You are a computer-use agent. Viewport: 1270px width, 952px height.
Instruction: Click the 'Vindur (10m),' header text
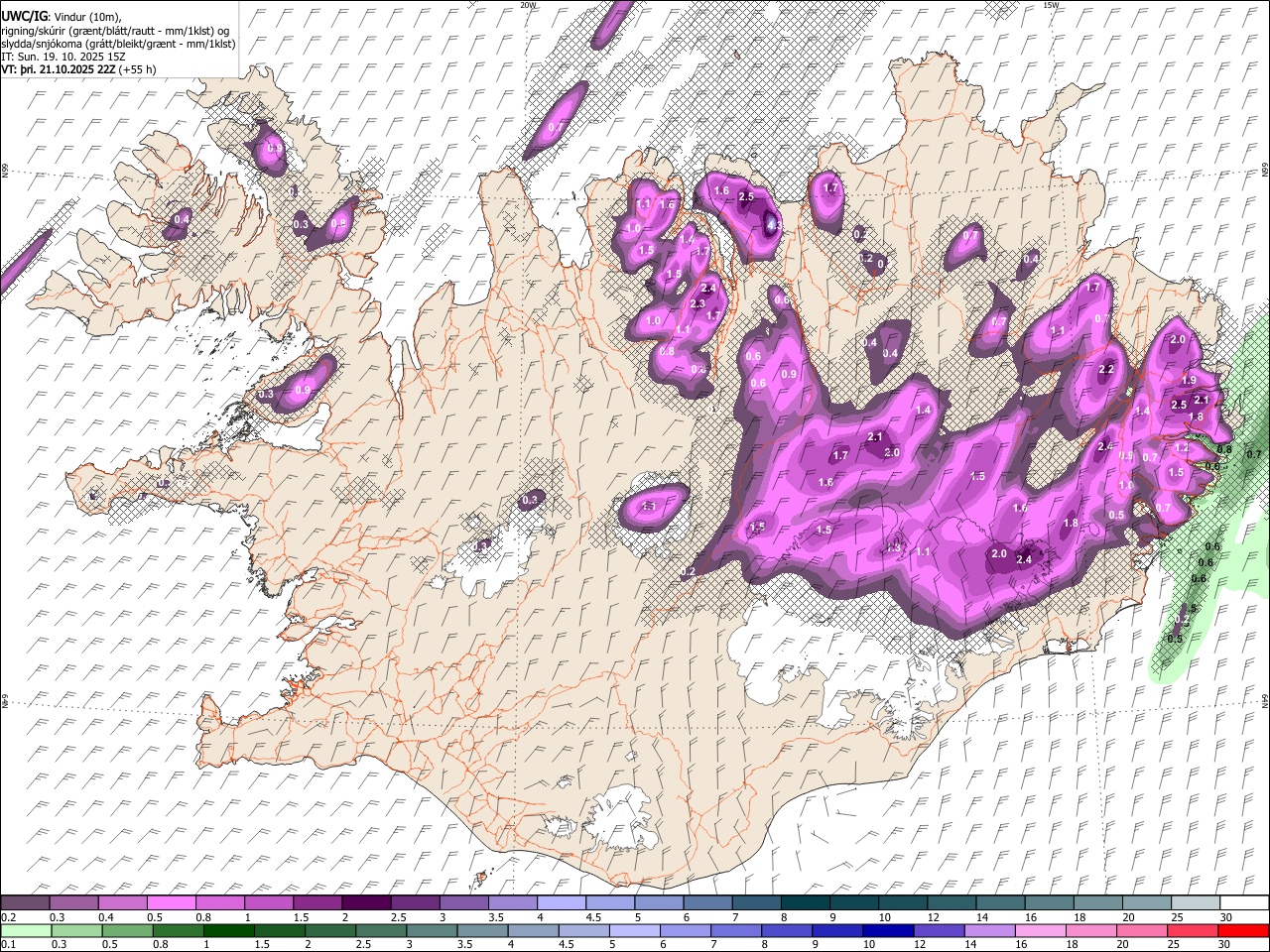click(x=86, y=17)
